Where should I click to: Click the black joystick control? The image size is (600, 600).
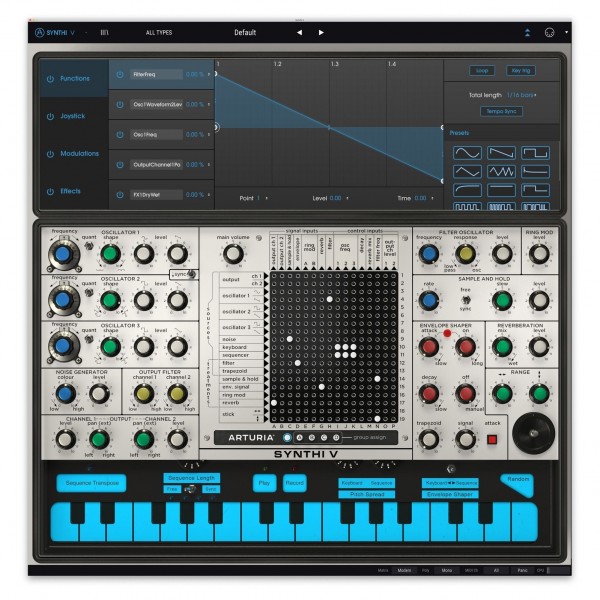pos(533,433)
